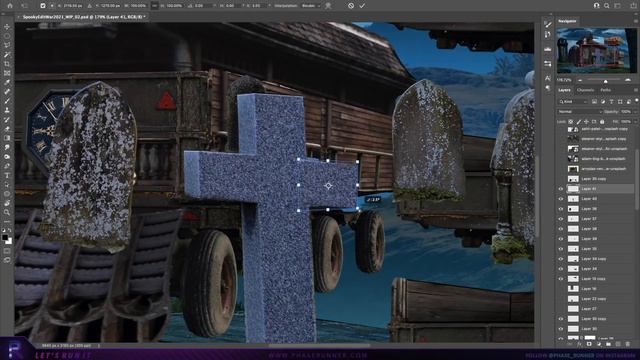Filter for type layers
The height and width of the screenshot is (360, 640).
tap(611, 102)
